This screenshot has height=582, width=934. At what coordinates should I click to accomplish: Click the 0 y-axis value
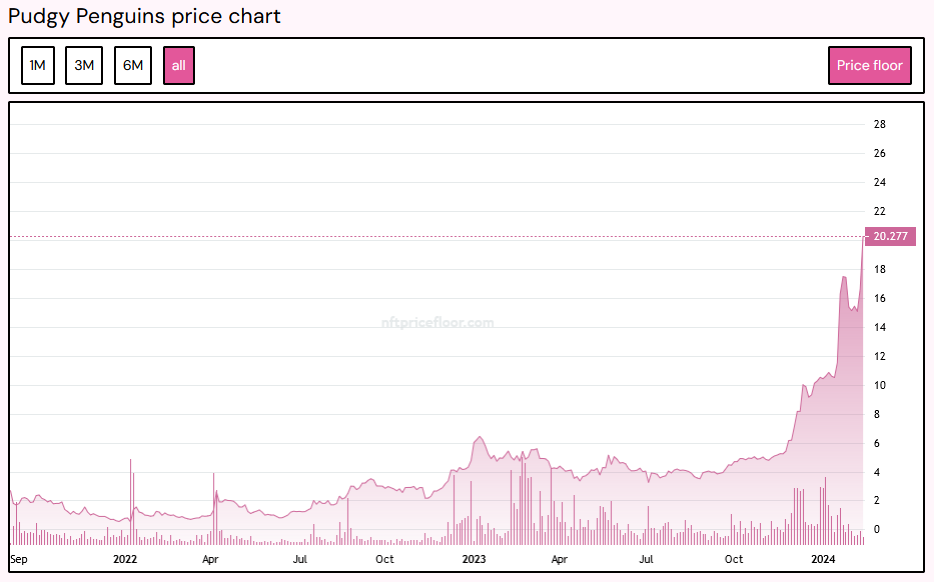click(x=876, y=530)
